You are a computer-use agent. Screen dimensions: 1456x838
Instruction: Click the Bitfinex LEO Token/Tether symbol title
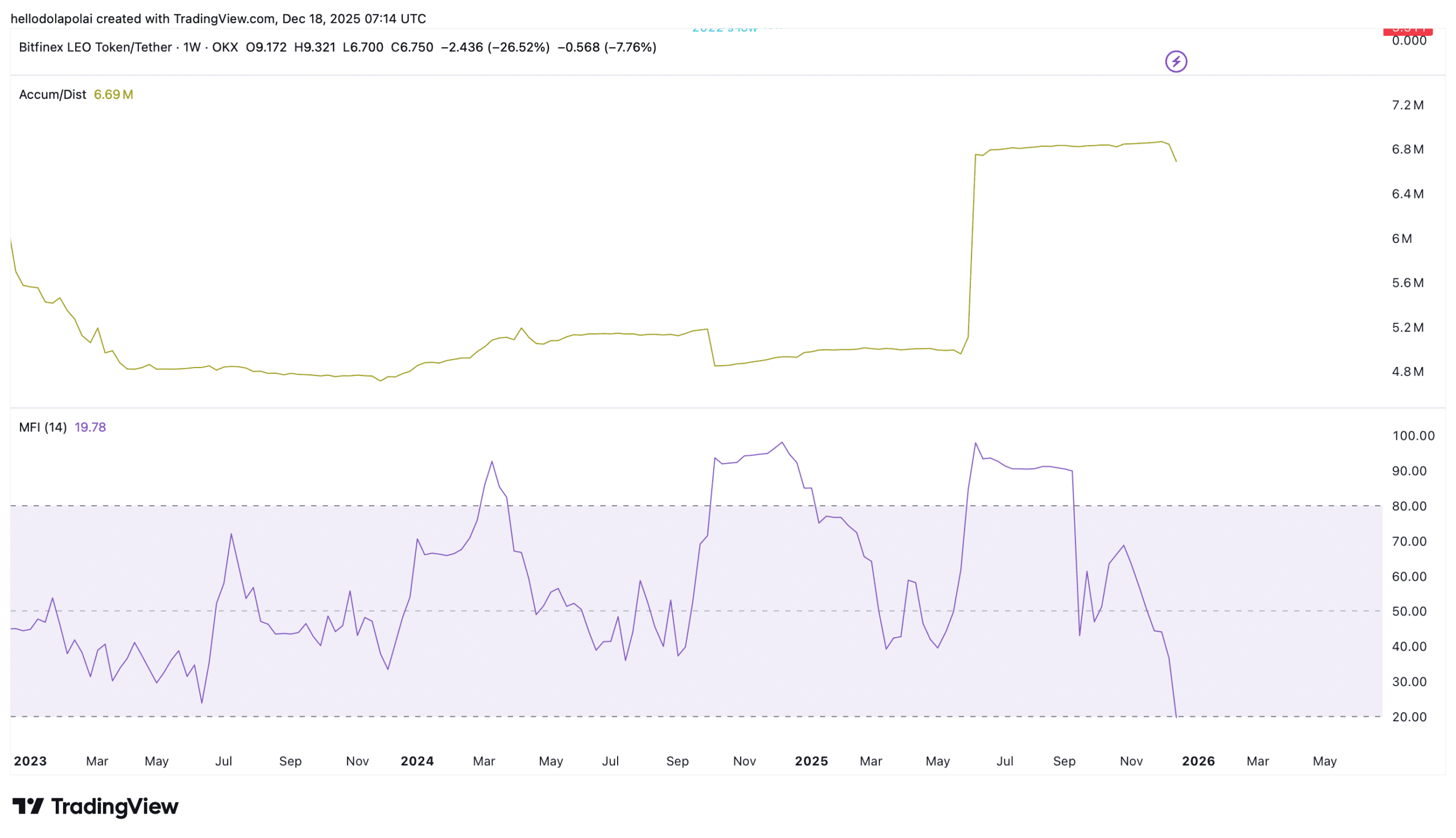pyautogui.click(x=96, y=47)
